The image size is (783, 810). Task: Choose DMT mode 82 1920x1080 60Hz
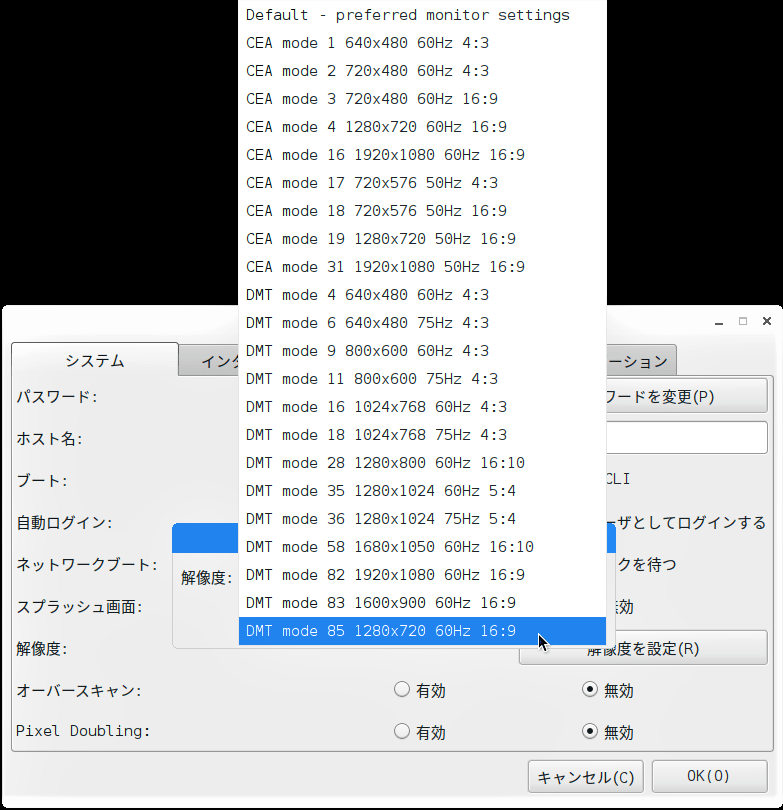point(422,575)
